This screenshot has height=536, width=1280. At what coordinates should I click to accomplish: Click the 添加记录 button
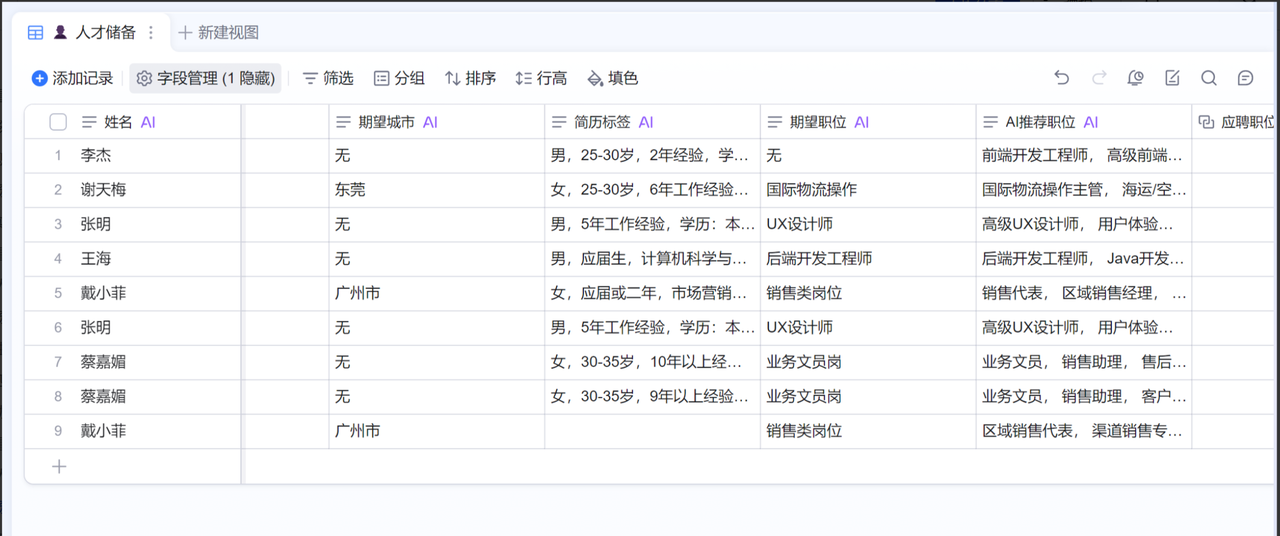tap(72, 78)
